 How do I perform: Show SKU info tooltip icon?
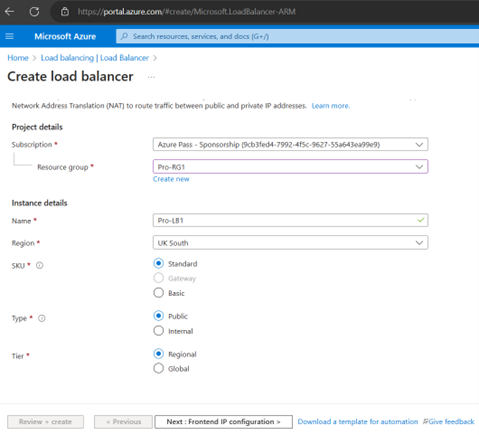point(39,265)
